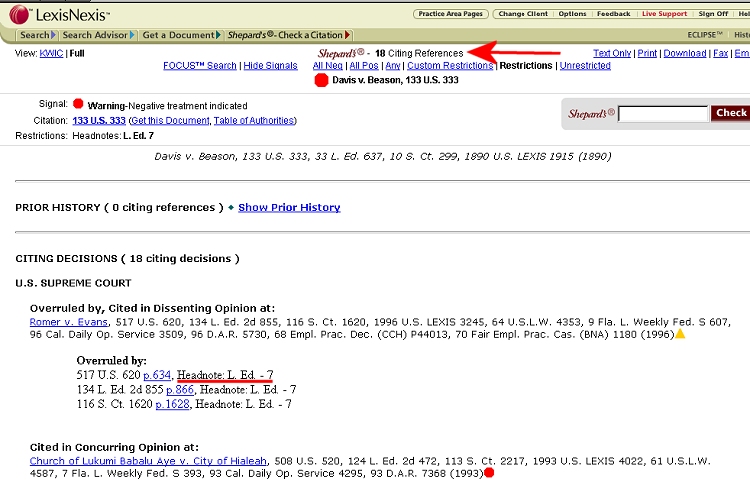The width and height of the screenshot is (750, 495).
Task: Select the Full view option
Action: 77,53
